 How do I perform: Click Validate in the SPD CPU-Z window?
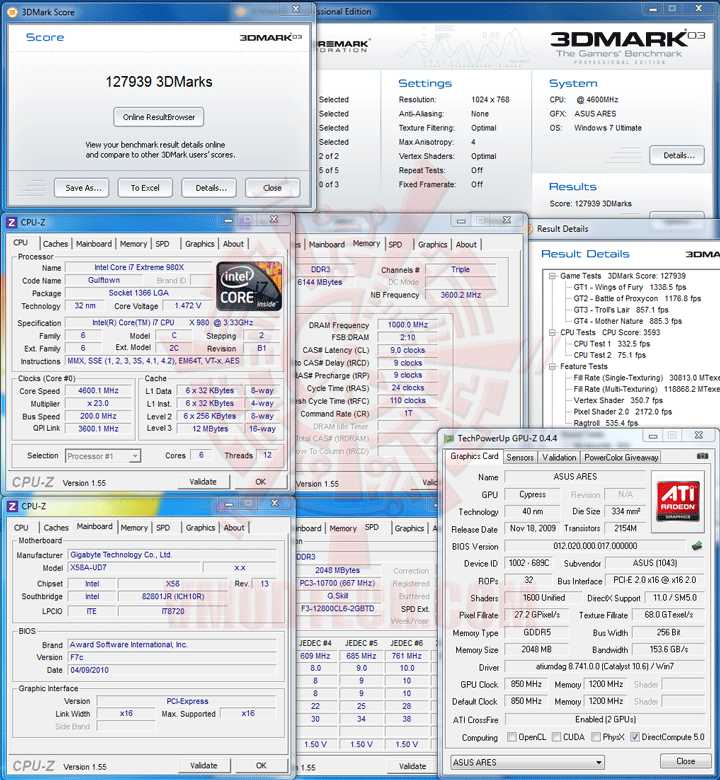412,767
